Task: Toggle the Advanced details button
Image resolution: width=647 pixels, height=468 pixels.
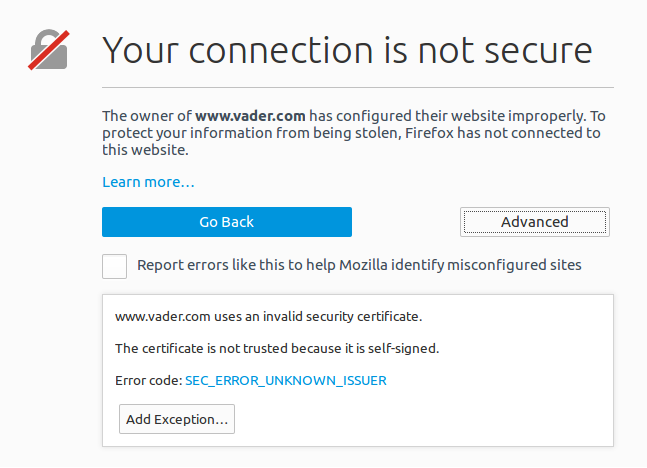Action: coord(535,222)
